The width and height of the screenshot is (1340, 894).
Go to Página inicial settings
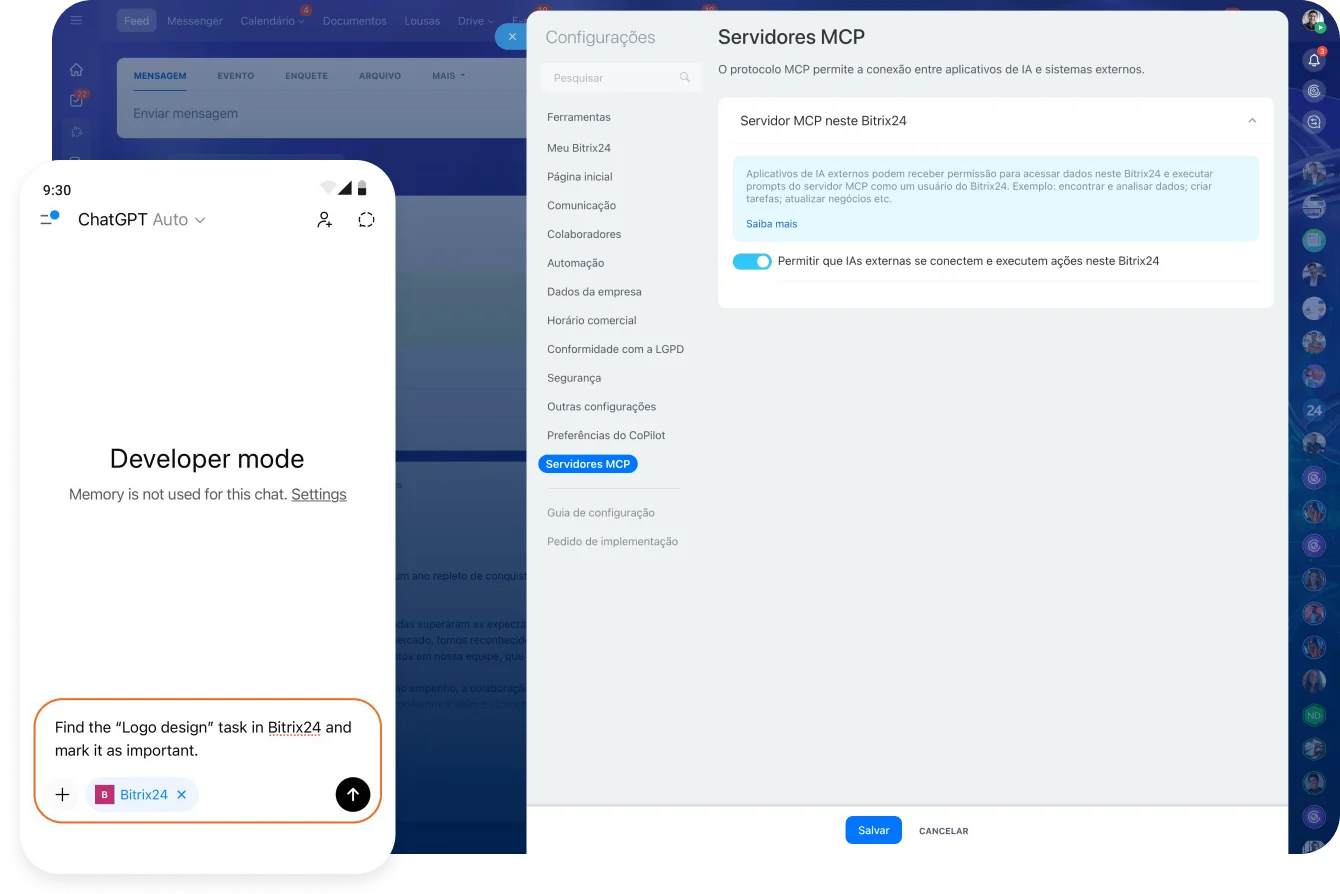(x=580, y=177)
